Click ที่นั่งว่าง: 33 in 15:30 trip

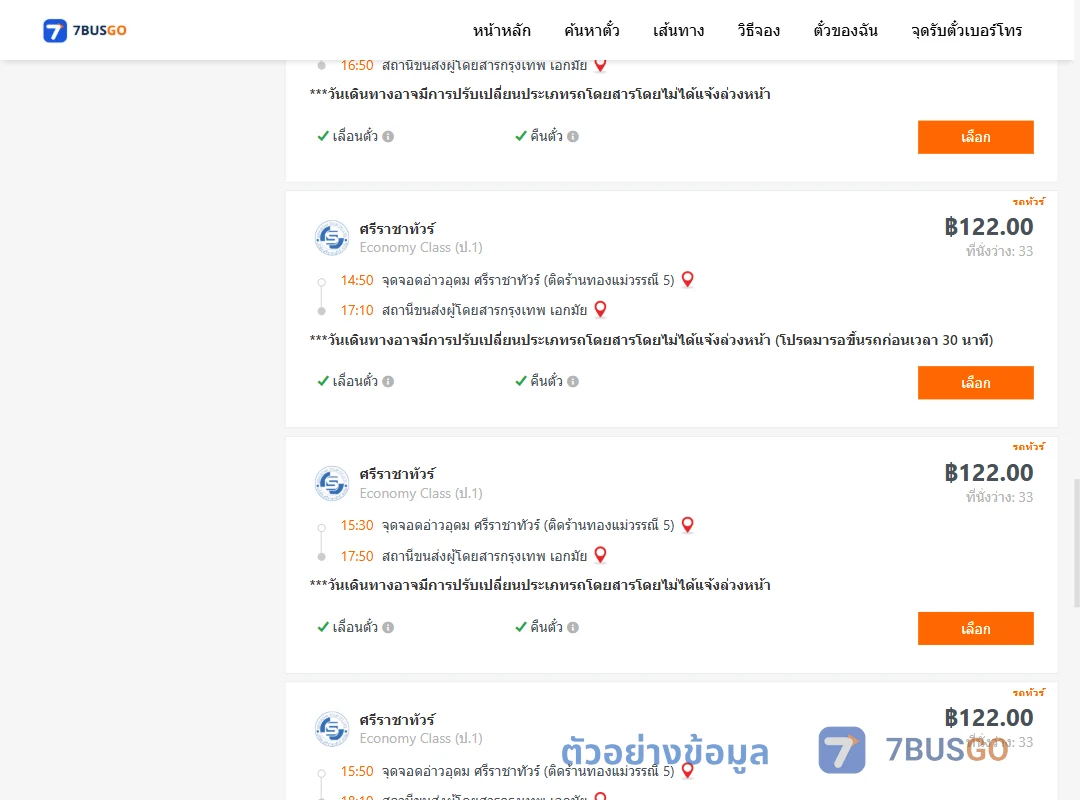999,498
